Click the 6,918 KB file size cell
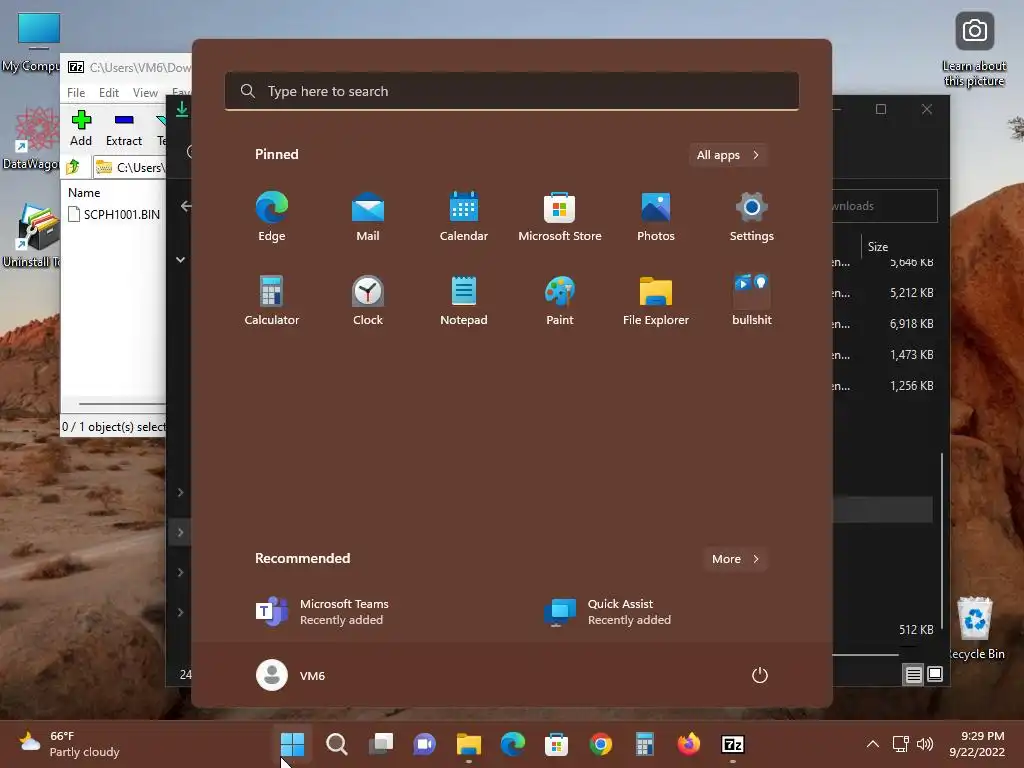1024x768 pixels. click(x=911, y=324)
